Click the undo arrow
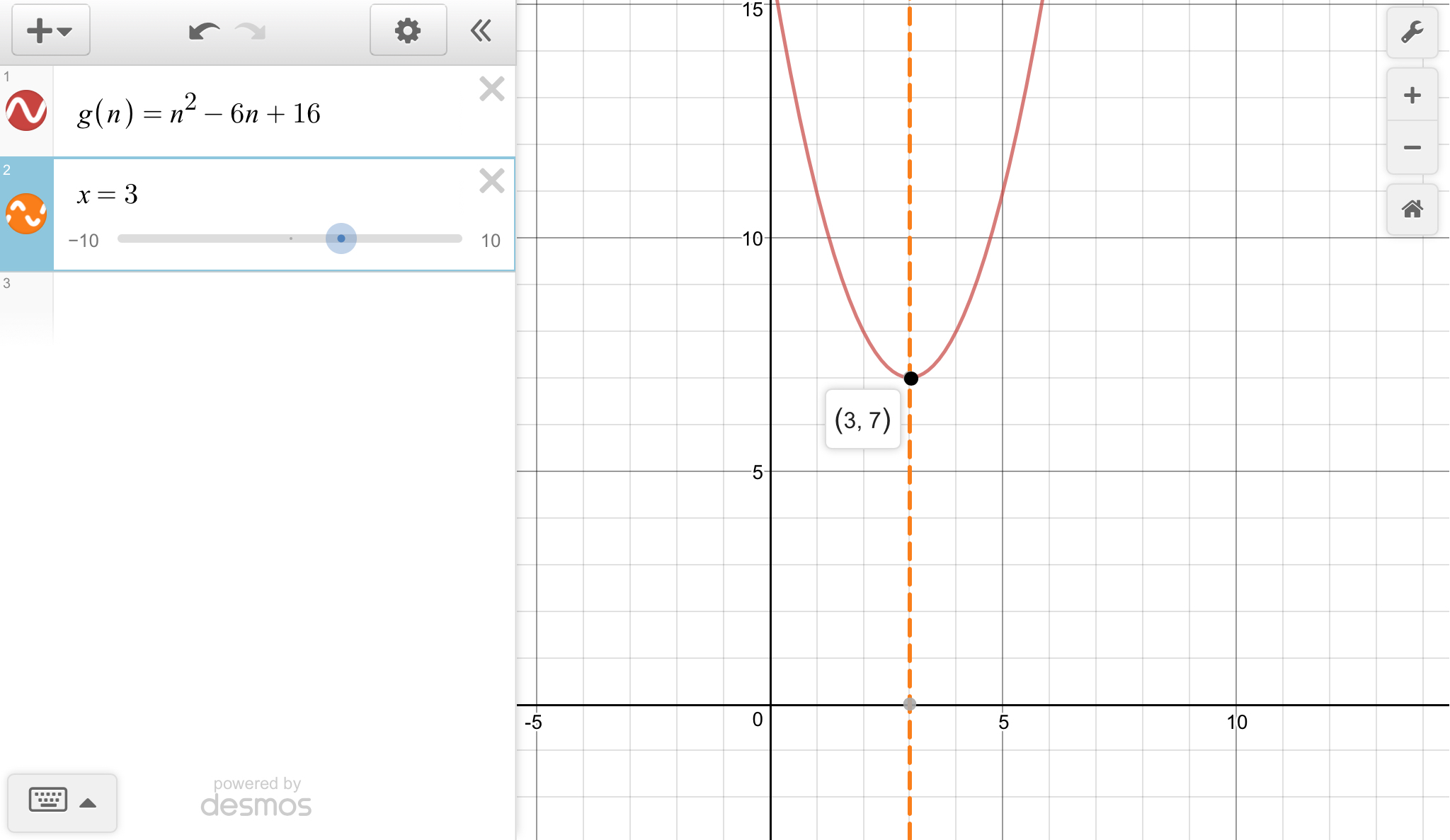 click(203, 31)
